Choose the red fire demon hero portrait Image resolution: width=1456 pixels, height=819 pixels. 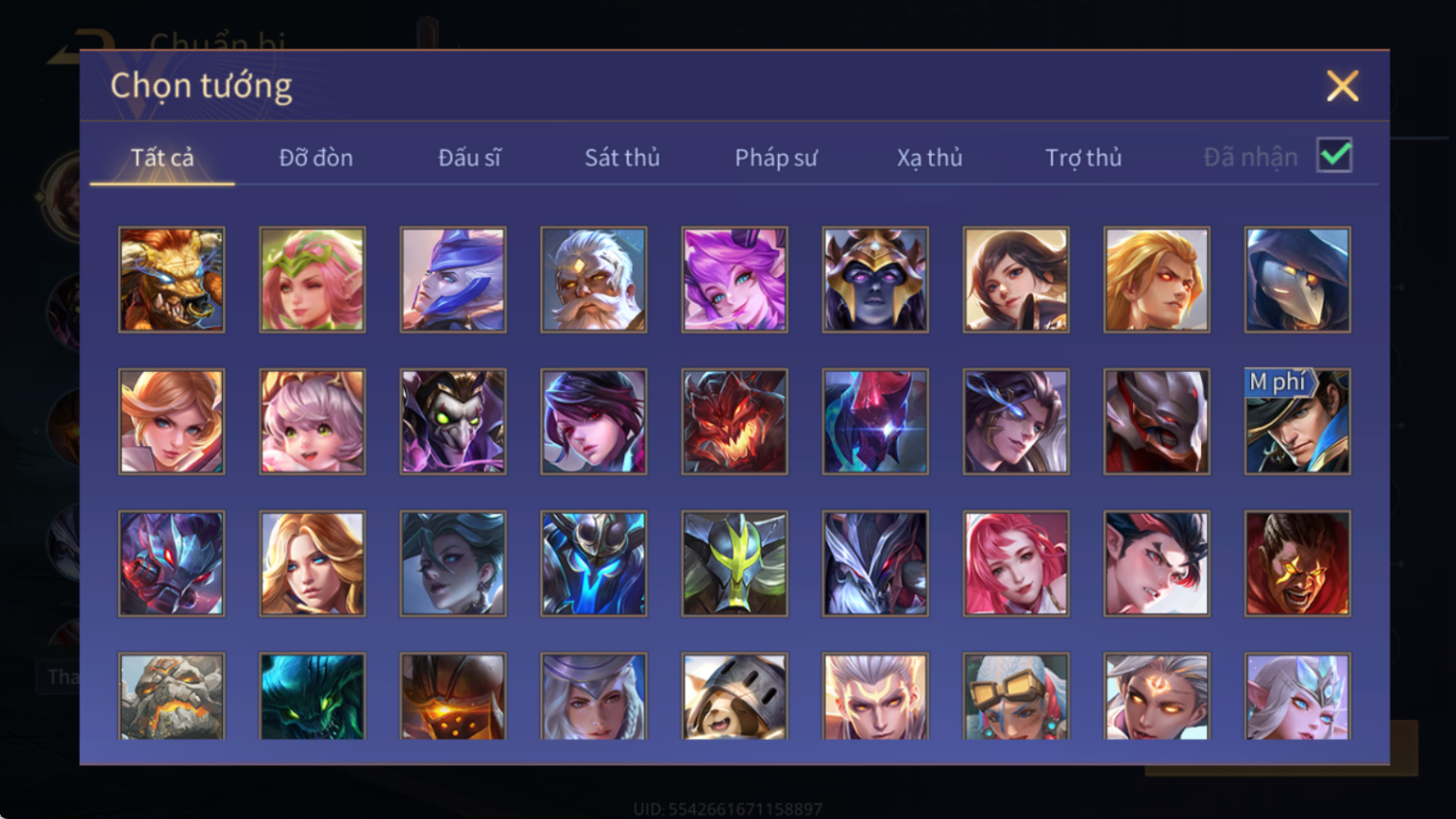coord(735,422)
